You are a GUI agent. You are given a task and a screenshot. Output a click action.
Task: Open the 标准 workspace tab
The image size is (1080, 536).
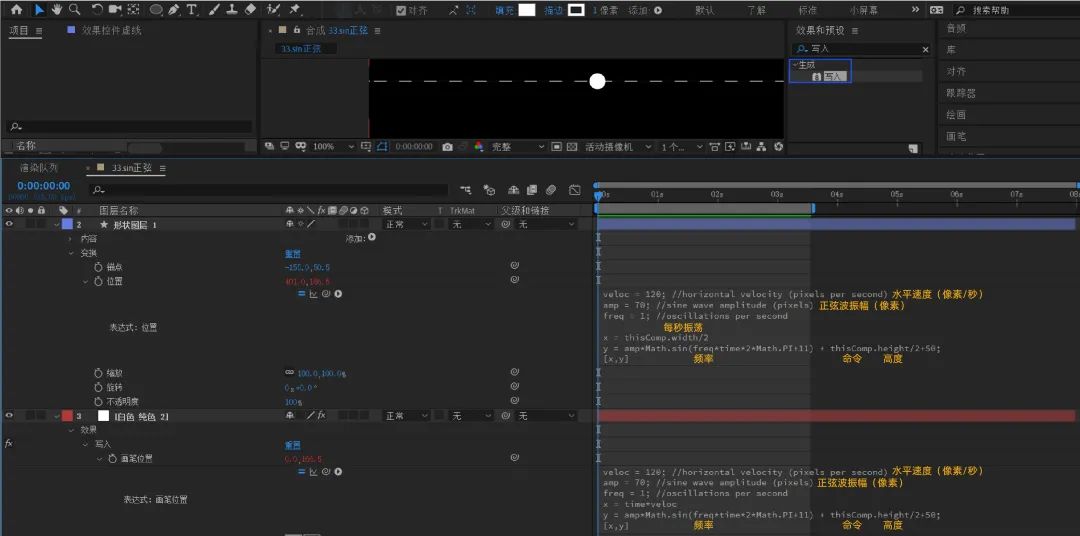coord(808,10)
